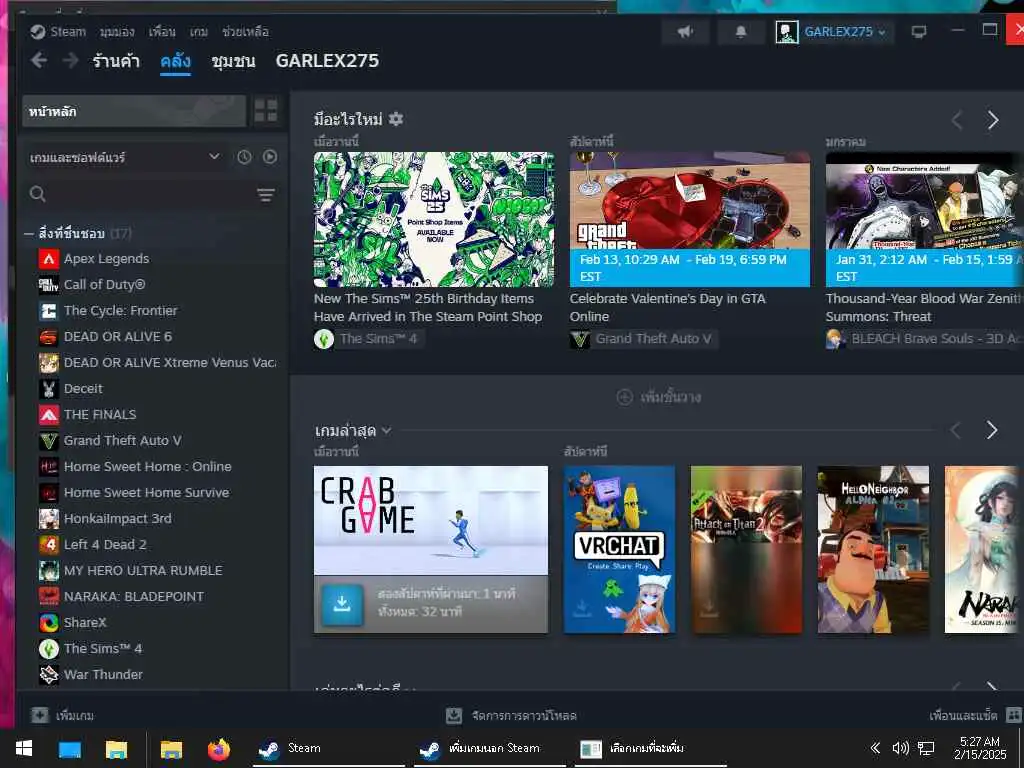The height and width of the screenshot is (768, 1024).
Task: Select The Cycle: Frontier in library
Action: click(120, 311)
